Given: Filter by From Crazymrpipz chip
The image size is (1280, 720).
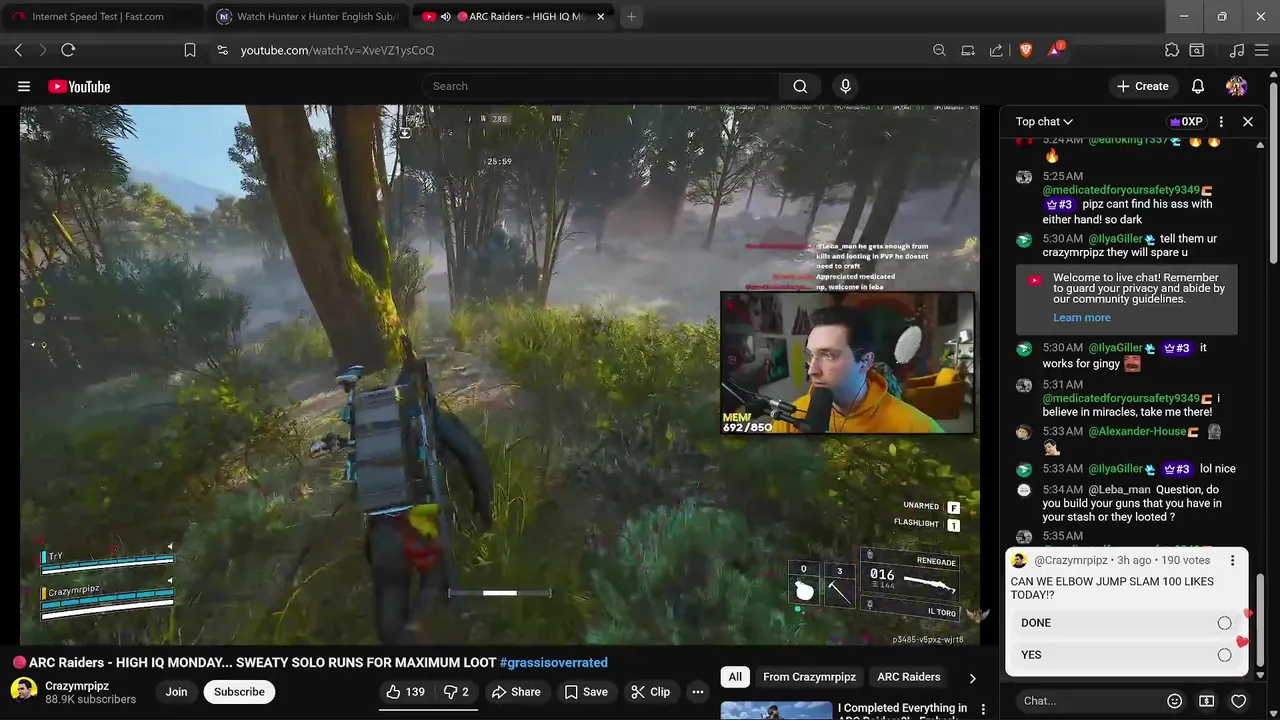Looking at the screenshot, I should coord(809,677).
